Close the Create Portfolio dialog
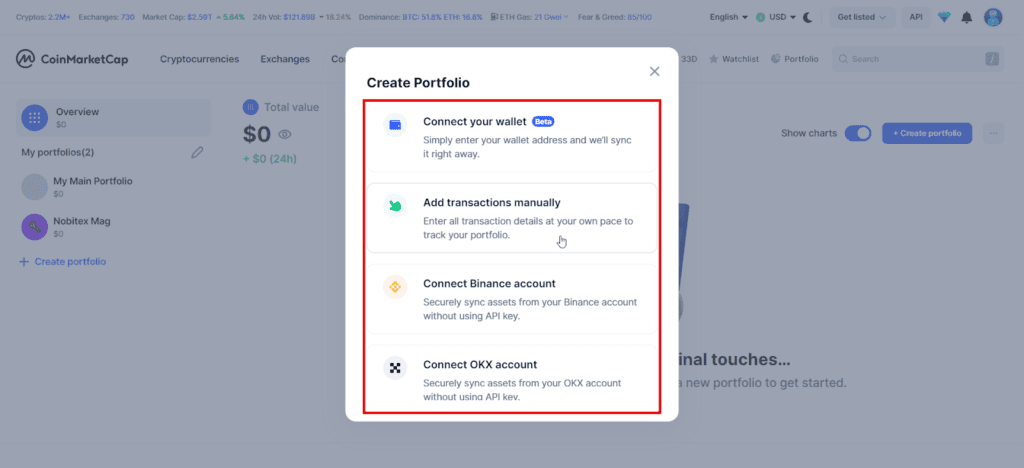Image resolution: width=1024 pixels, height=468 pixels. coord(654,71)
